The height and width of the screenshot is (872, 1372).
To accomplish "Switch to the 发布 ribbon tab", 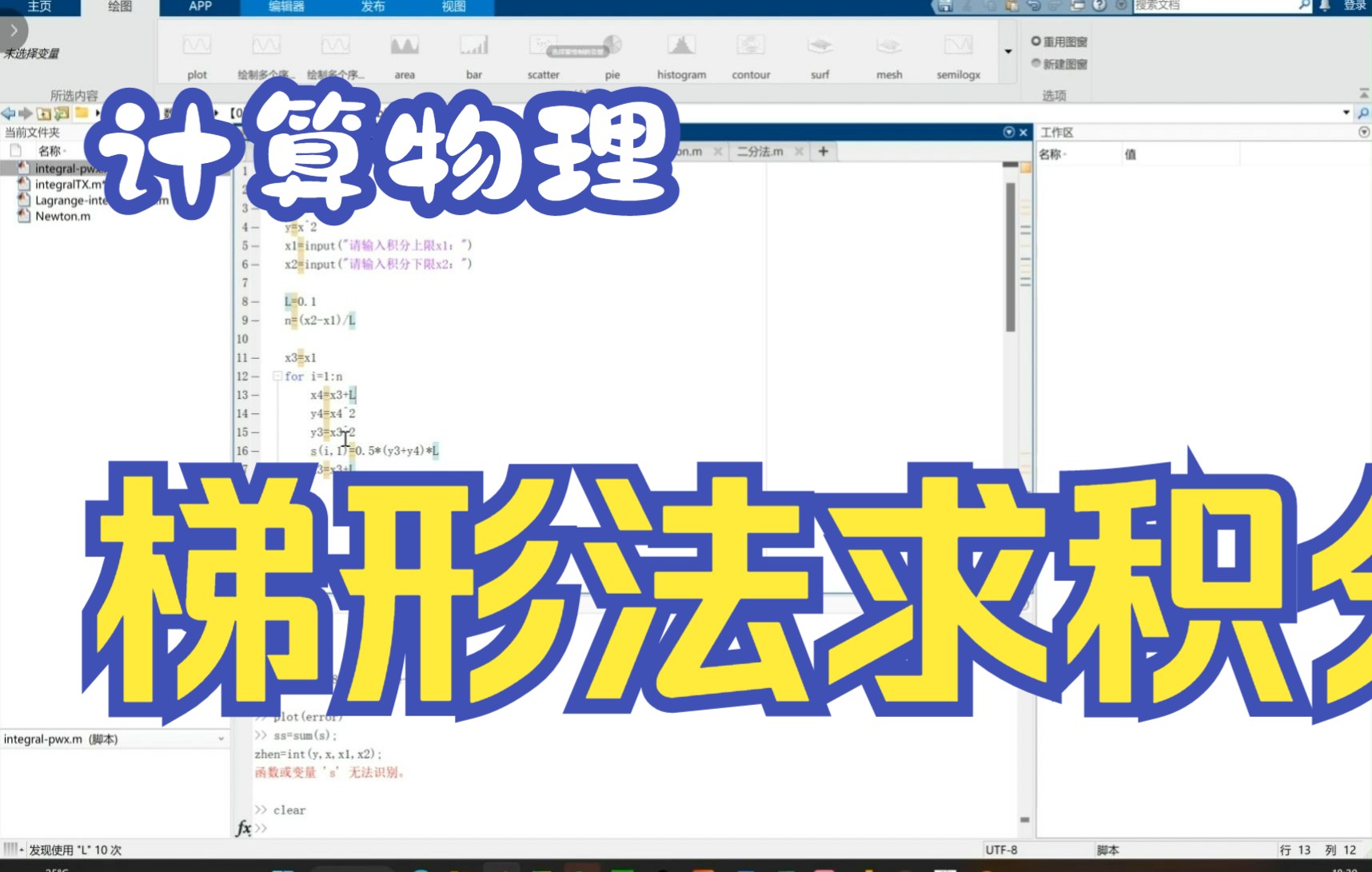I will (373, 6).
